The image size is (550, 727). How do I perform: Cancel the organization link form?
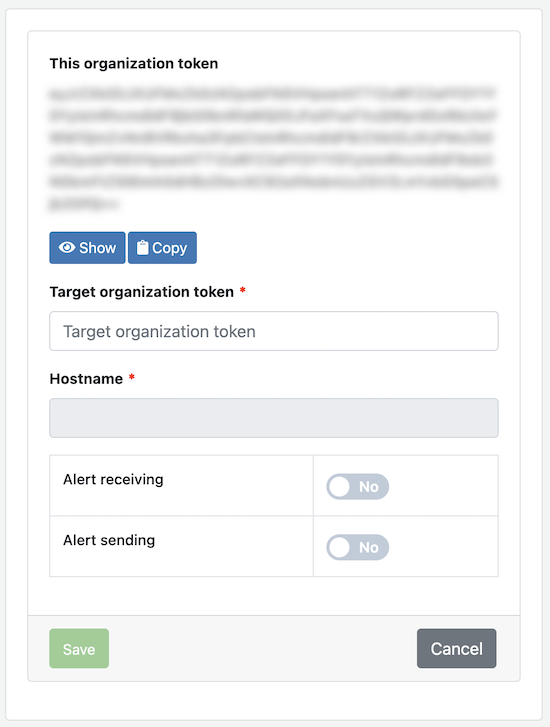[456, 648]
